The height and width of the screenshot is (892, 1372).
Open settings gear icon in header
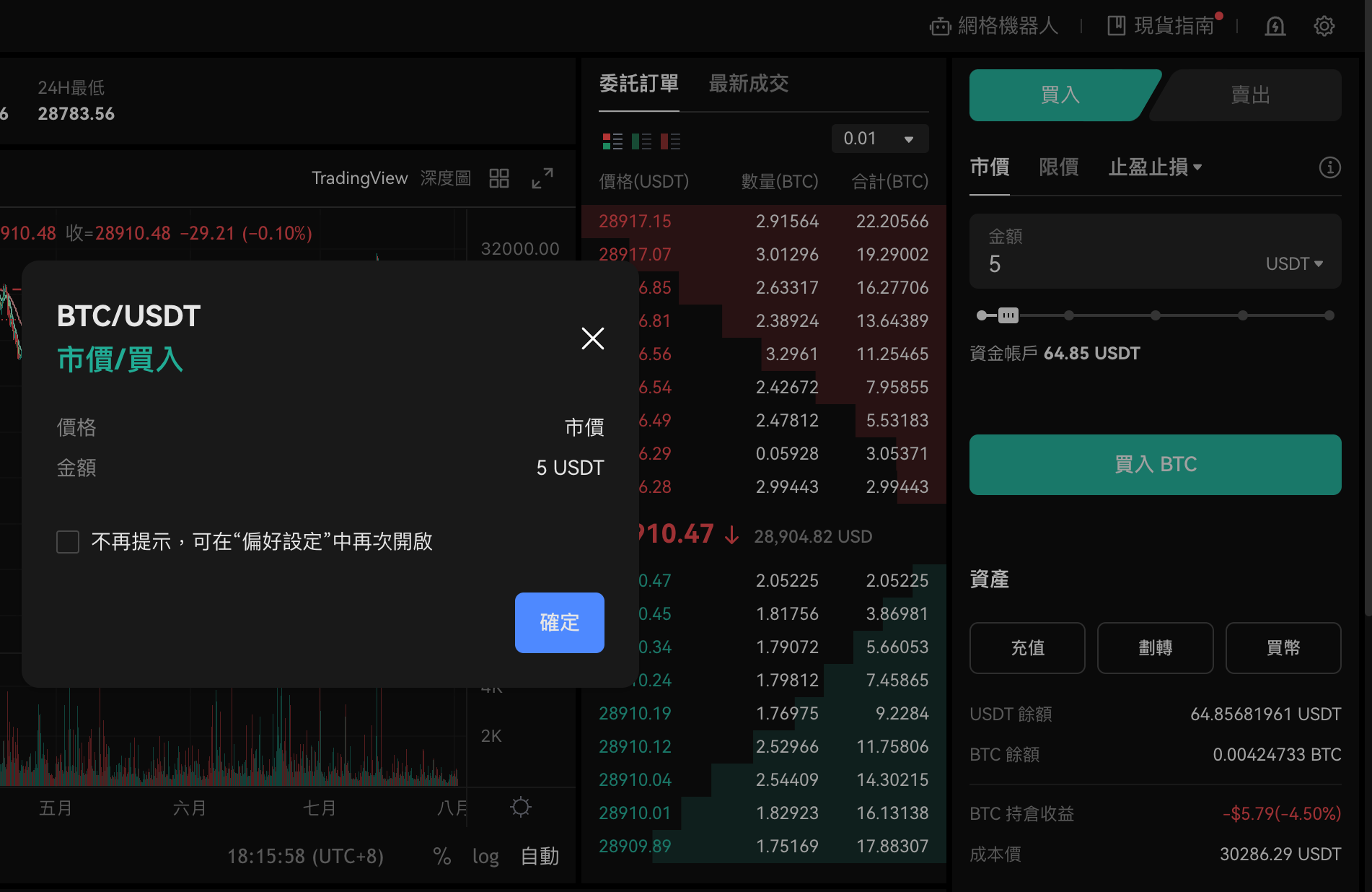click(1324, 27)
